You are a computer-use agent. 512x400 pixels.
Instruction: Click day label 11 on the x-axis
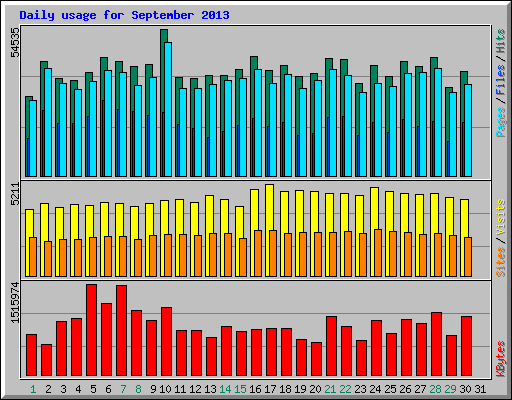pos(180,389)
